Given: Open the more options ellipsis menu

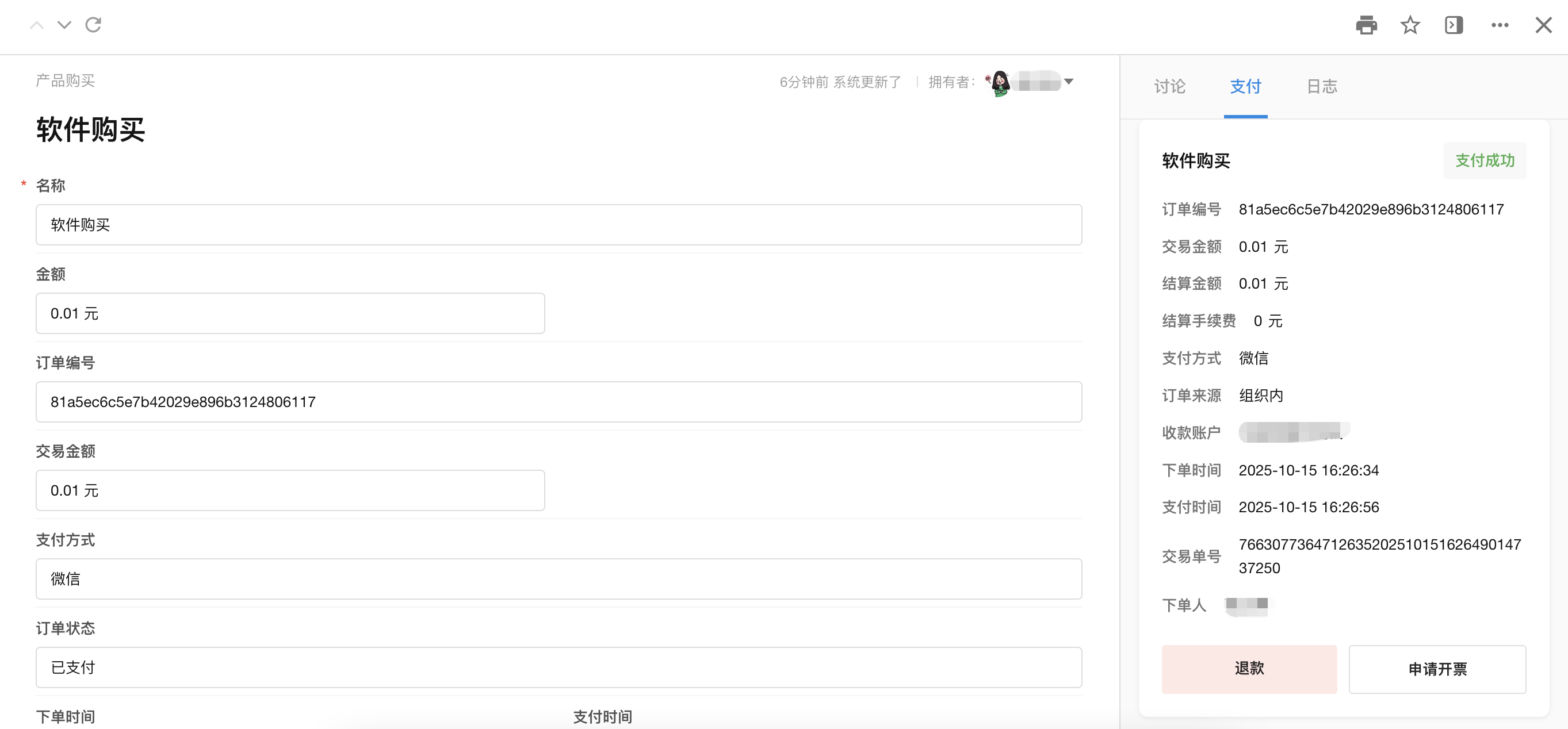Looking at the screenshot, I should [1499, 25].
